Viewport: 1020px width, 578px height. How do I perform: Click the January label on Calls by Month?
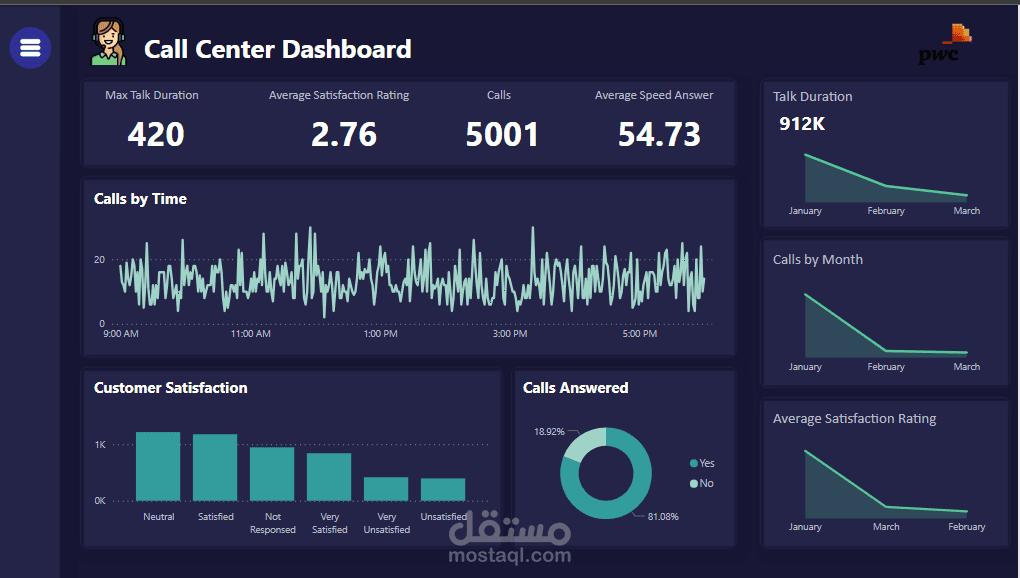tap(805, 366)
